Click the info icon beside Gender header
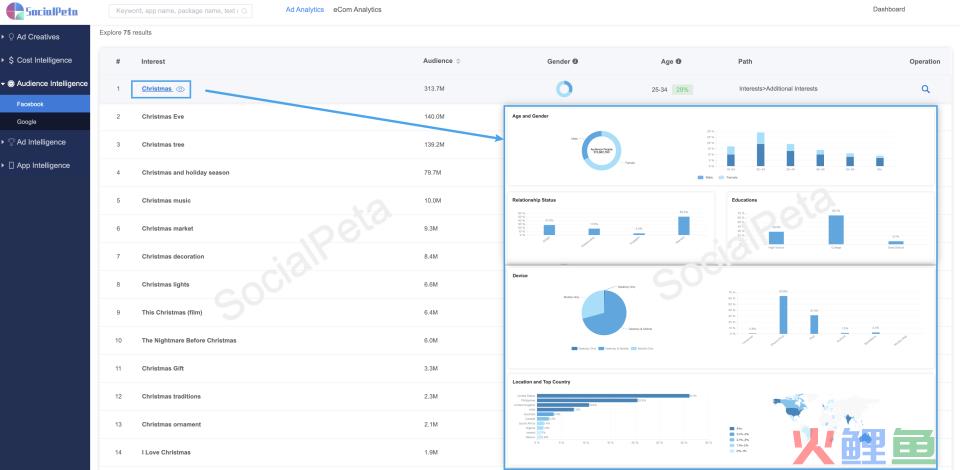The width and height of the screenshot is (960, 470). [575, 61]
